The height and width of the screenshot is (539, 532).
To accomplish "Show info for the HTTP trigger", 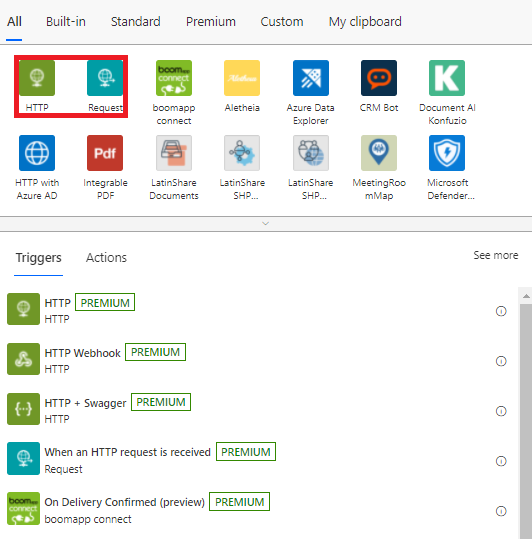I will (x=501, y=311).
